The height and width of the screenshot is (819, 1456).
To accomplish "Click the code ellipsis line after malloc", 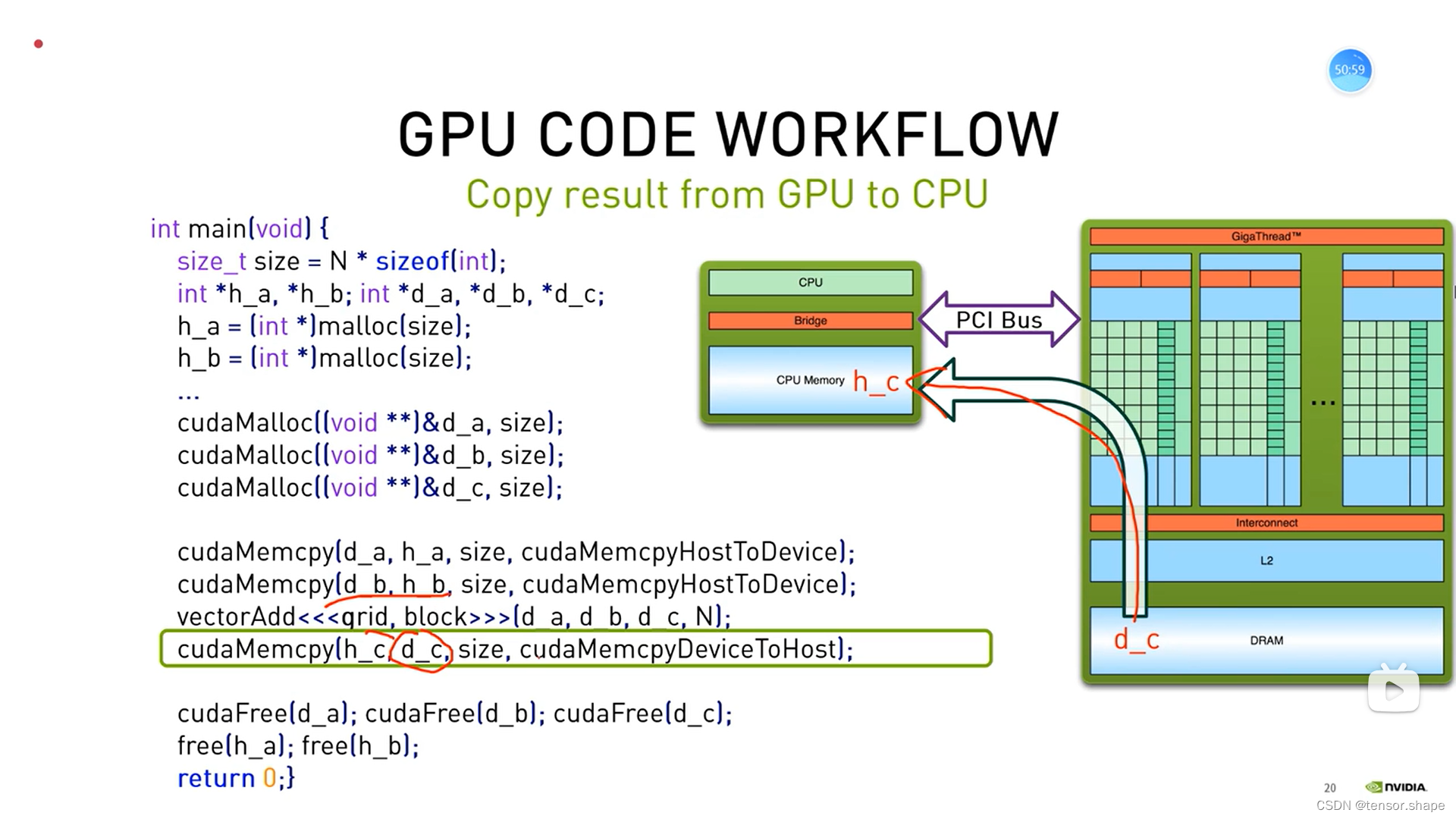I will (x=188, y=396).
